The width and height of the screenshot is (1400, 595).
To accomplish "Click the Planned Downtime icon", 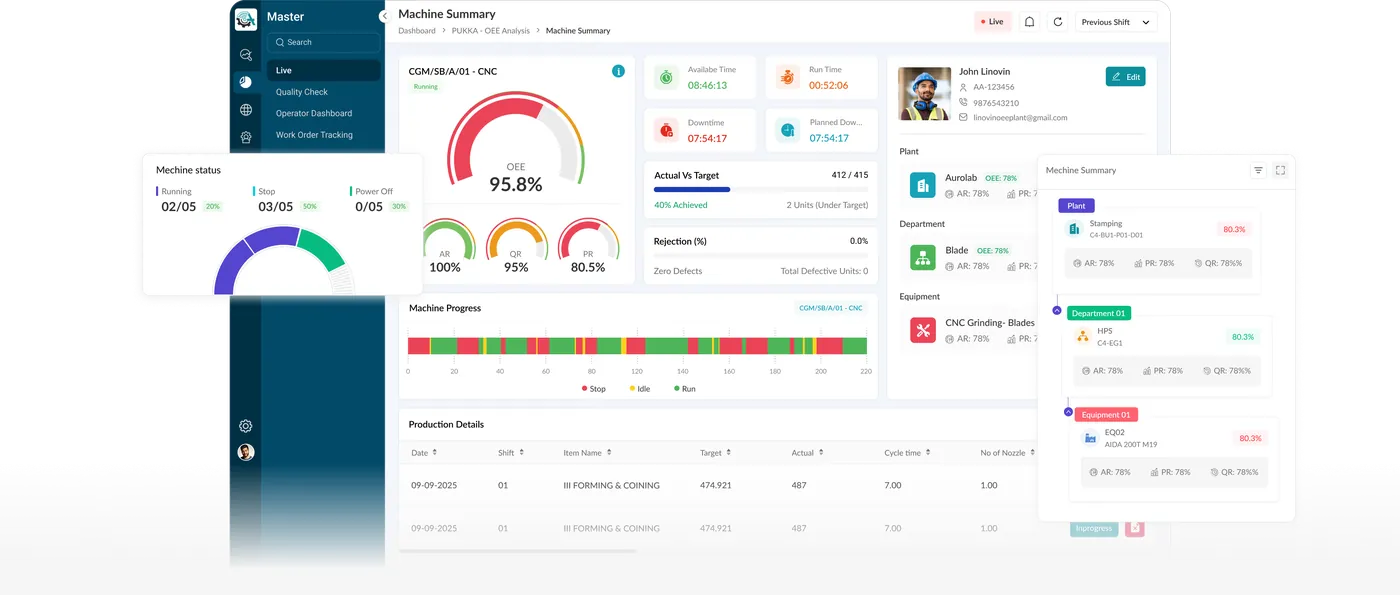I will click(788, 130).
